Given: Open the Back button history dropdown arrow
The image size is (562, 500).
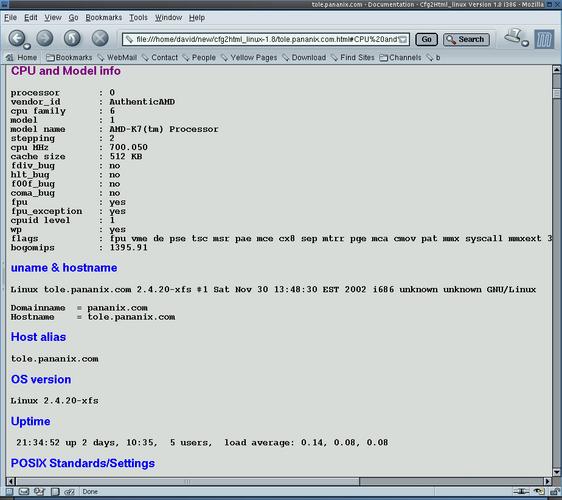Looking at the screenshot, I should pos(27,46).
